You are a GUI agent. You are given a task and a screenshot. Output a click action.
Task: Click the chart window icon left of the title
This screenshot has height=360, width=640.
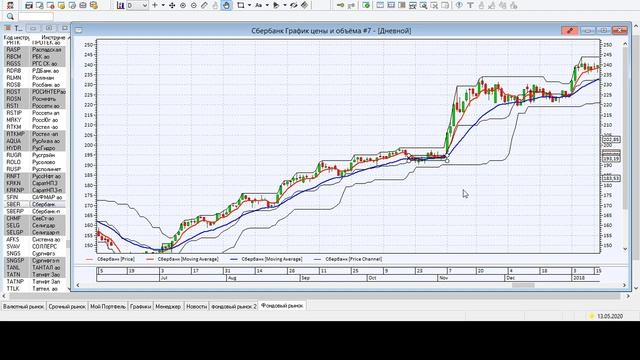coord(79,30)
